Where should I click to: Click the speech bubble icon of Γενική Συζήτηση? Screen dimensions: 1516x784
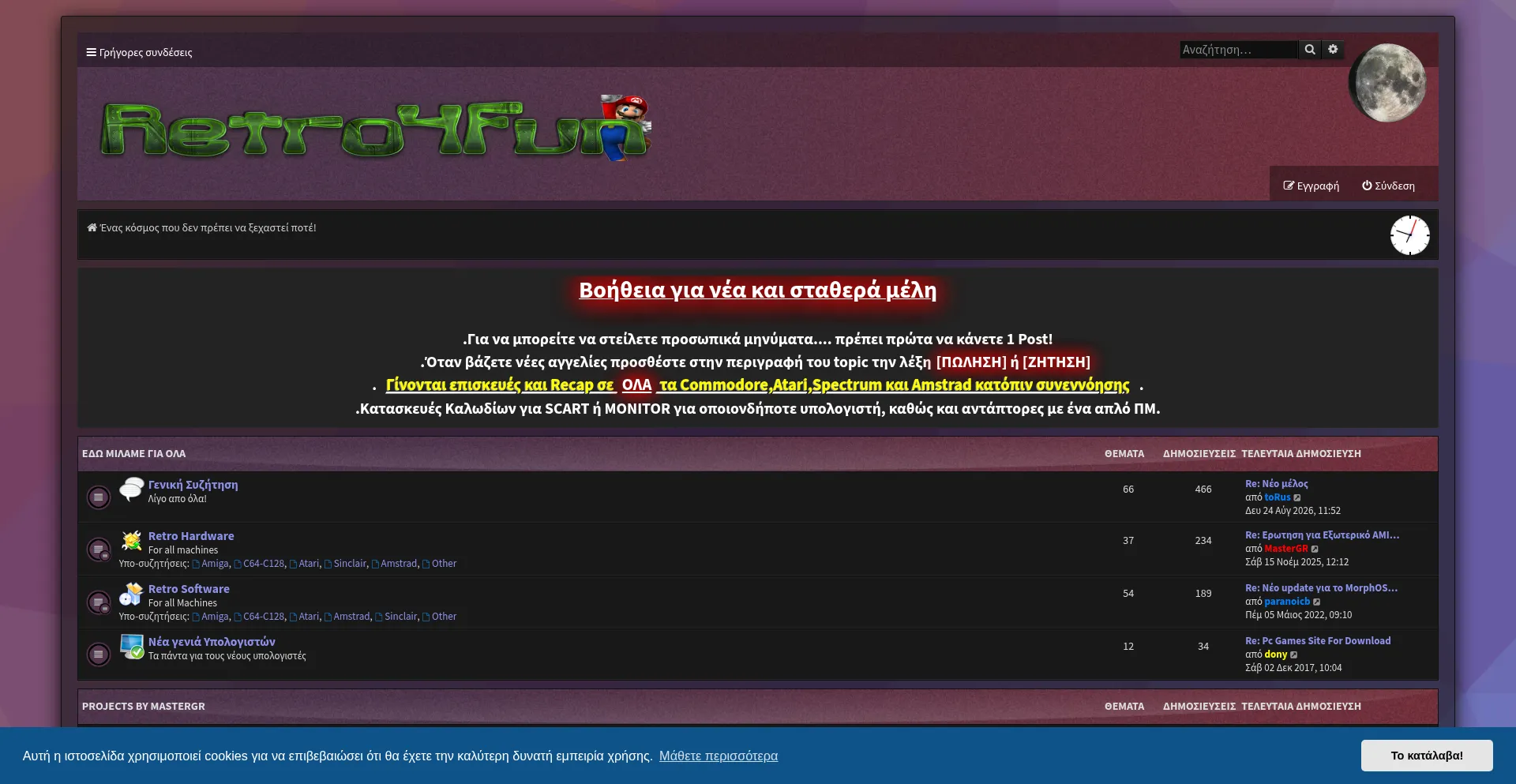[x=132, y=489]
